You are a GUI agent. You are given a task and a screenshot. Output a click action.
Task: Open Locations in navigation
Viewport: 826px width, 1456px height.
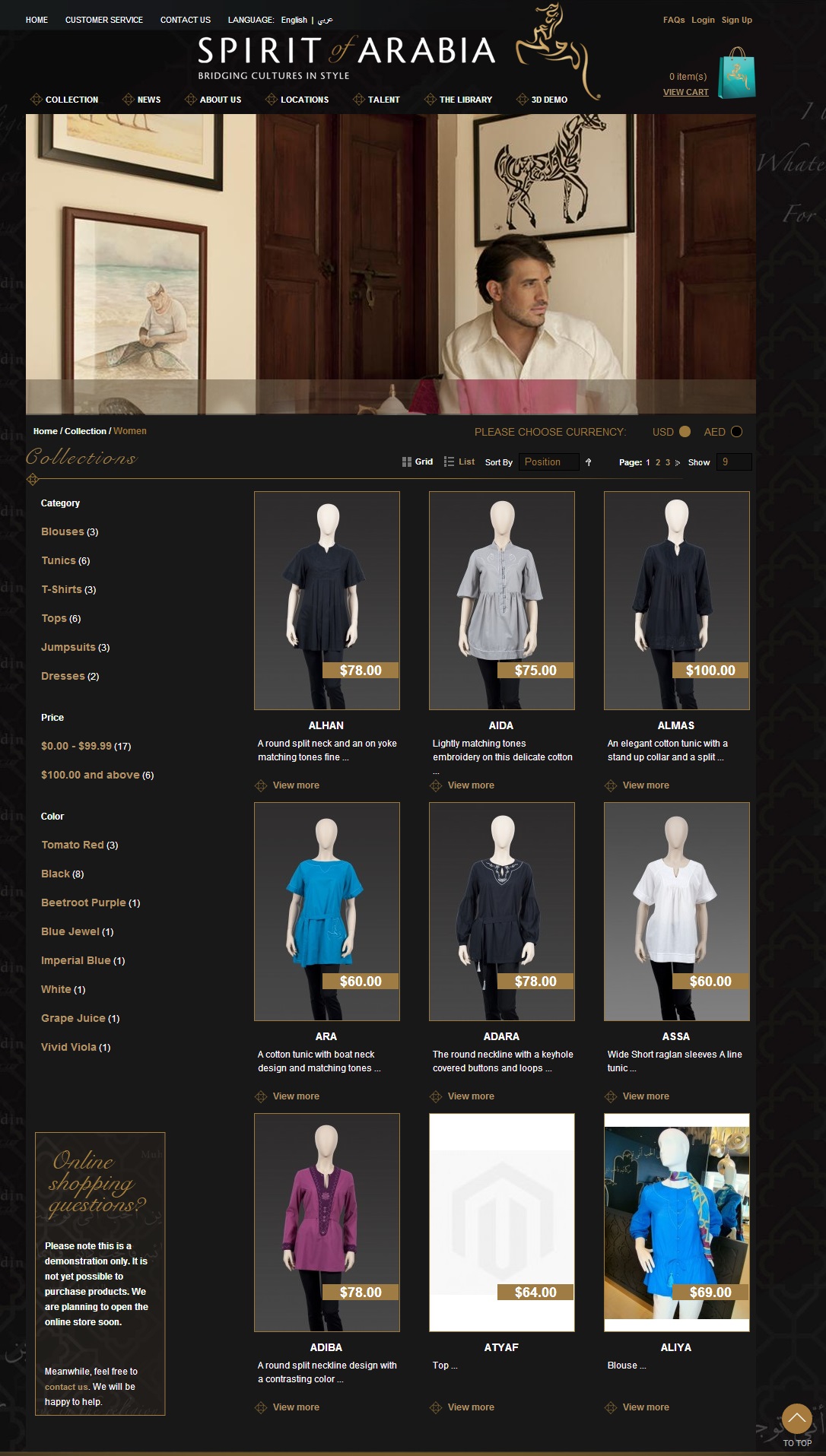click(304, 100)
